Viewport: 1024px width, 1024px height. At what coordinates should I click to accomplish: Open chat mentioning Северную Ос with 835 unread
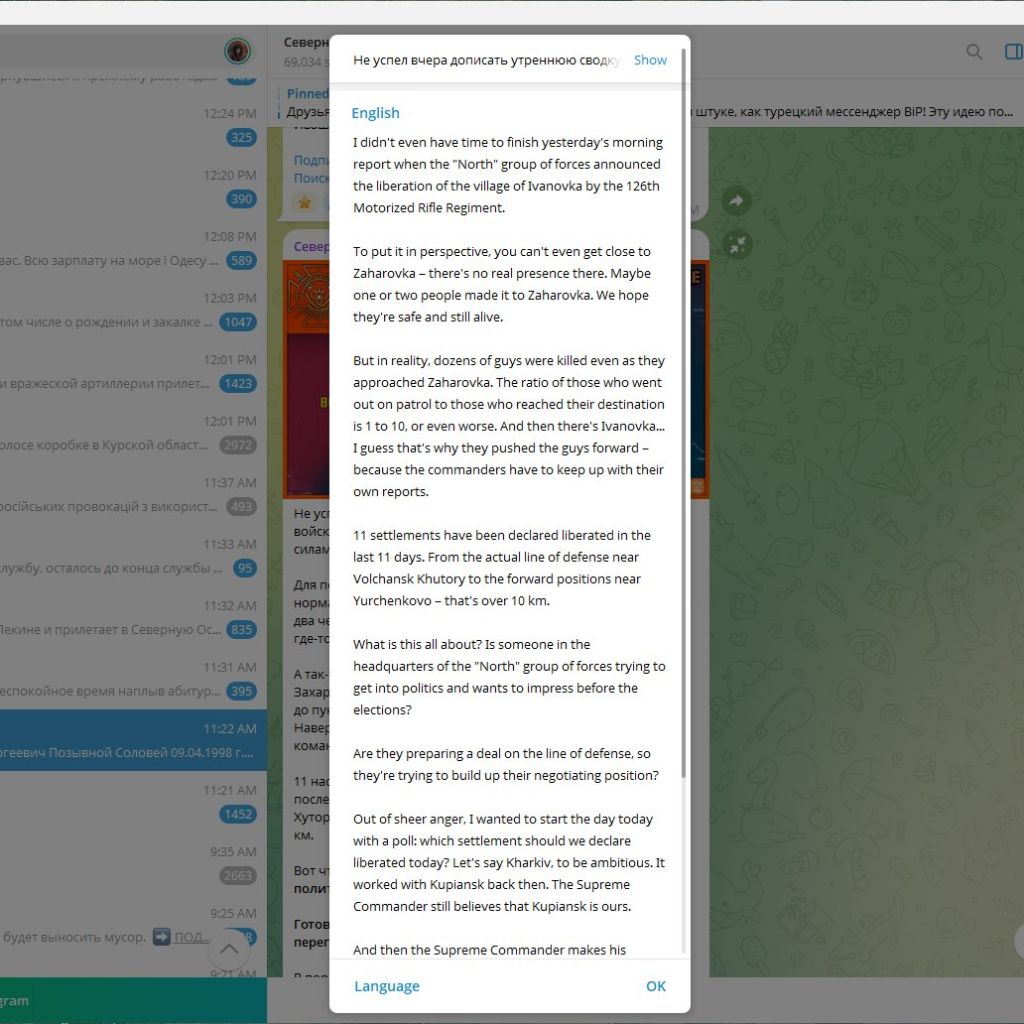pyautogui.click(x=133, y=617)
